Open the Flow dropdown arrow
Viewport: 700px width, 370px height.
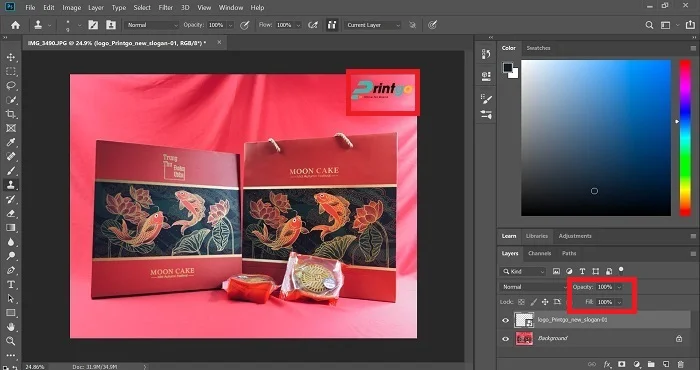(x=298, y=25)
